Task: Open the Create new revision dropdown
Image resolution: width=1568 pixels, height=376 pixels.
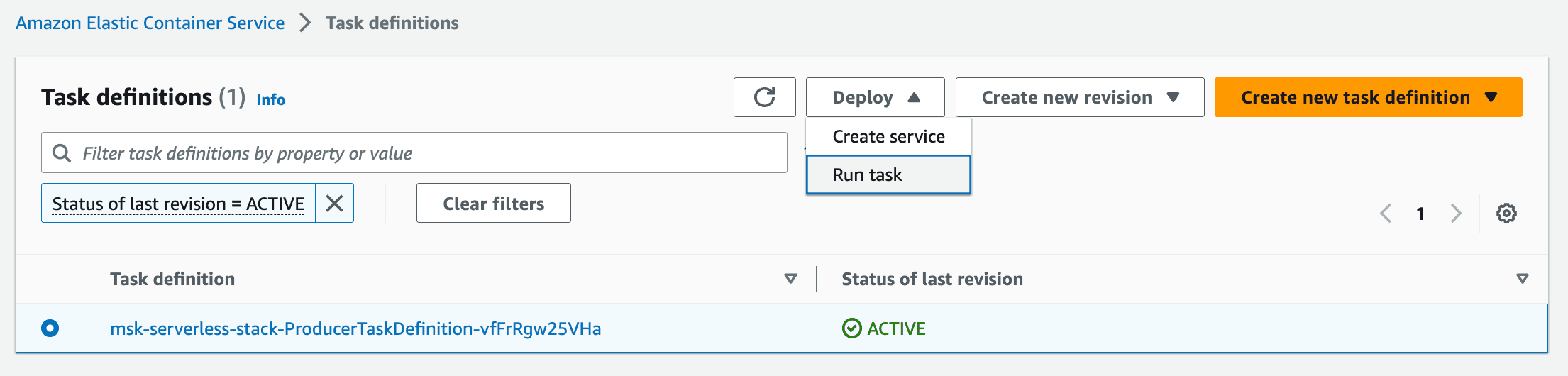Action: click(x=1080, y=97)
